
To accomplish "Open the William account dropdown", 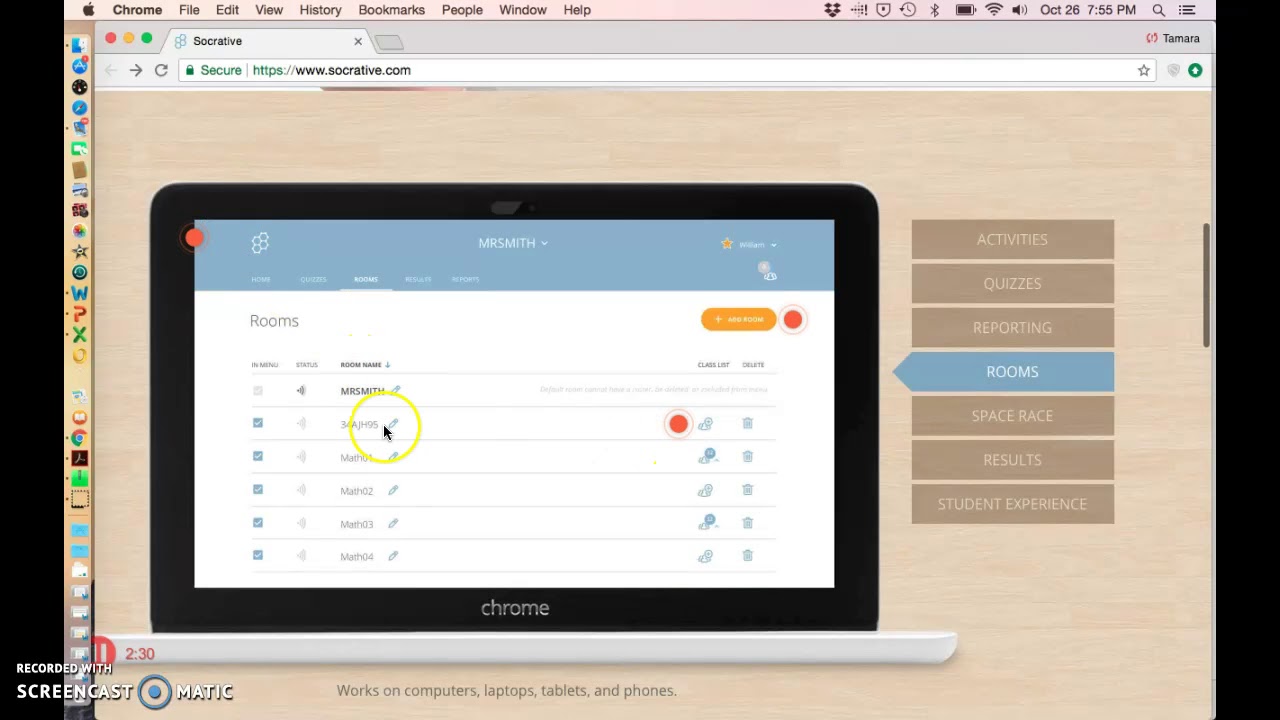I will click(757, 244).
